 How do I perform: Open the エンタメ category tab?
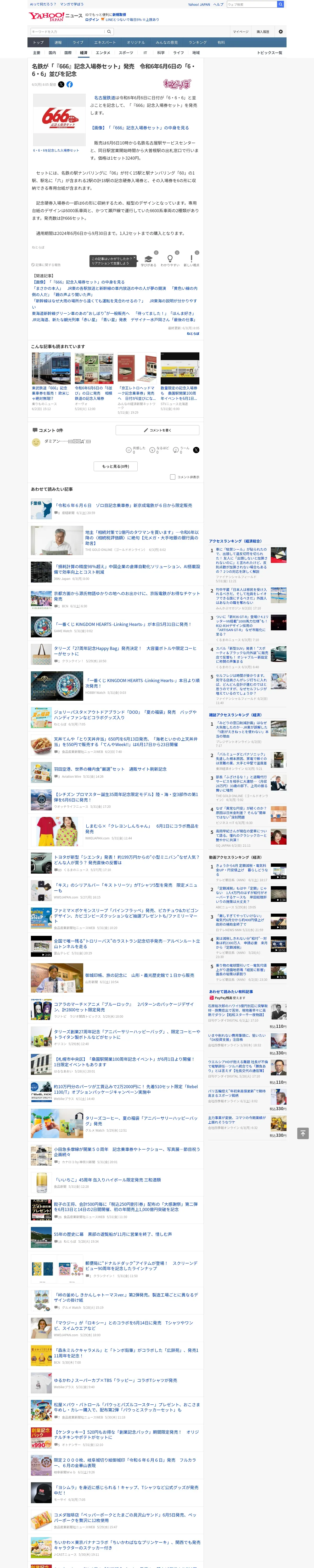point(103,53)
